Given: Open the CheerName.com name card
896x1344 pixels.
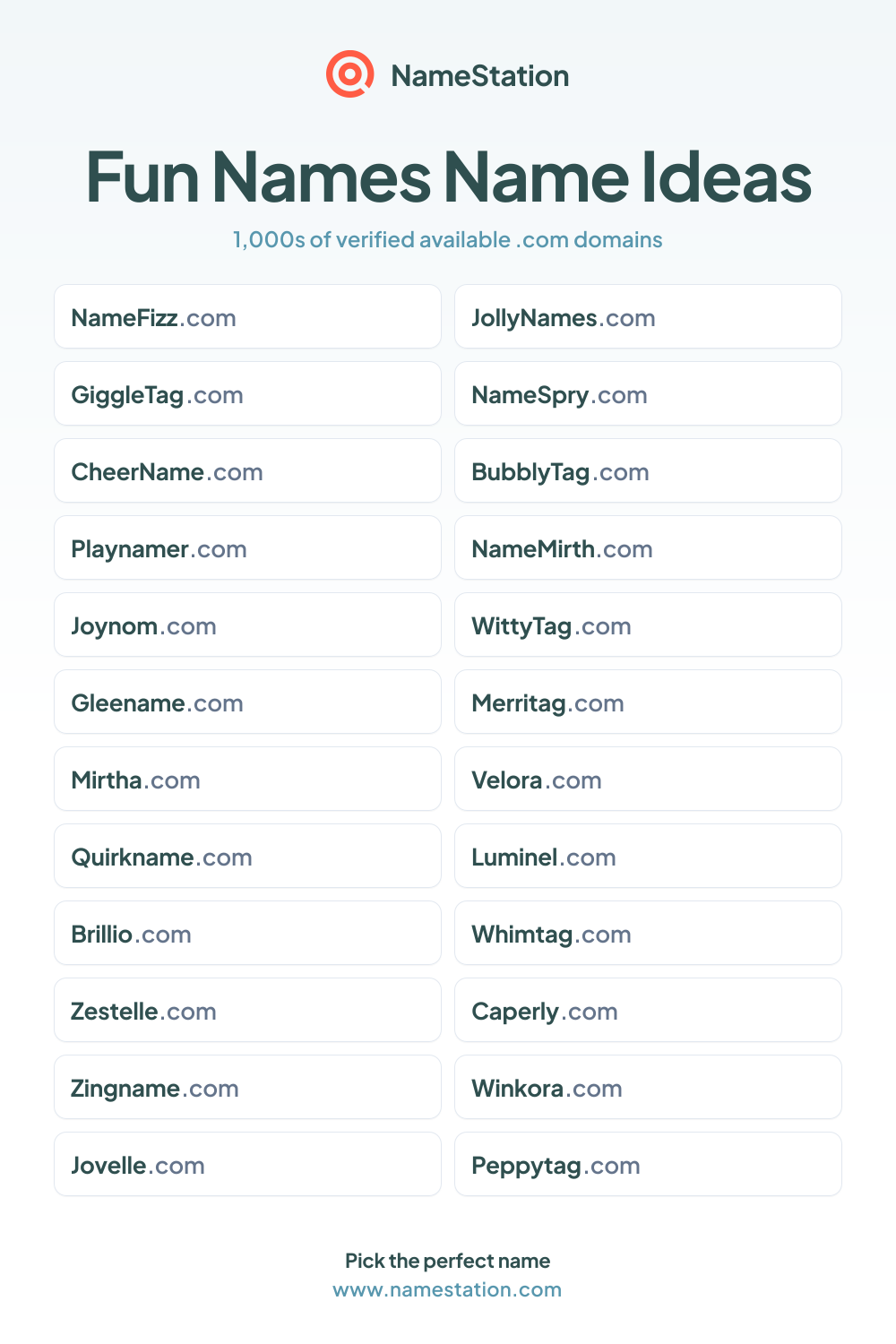Looking at the screenshot, I should pos(247,470).
